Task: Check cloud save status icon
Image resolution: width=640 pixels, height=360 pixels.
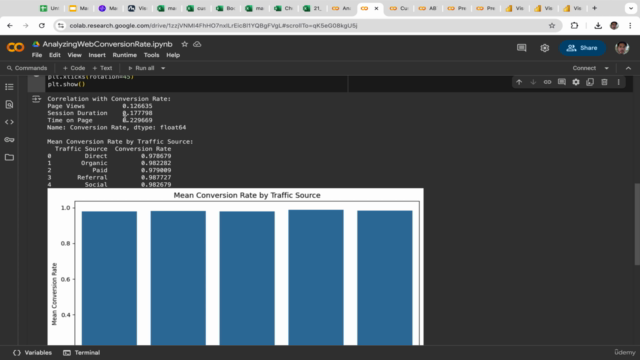Action: (x=197, y=44)
